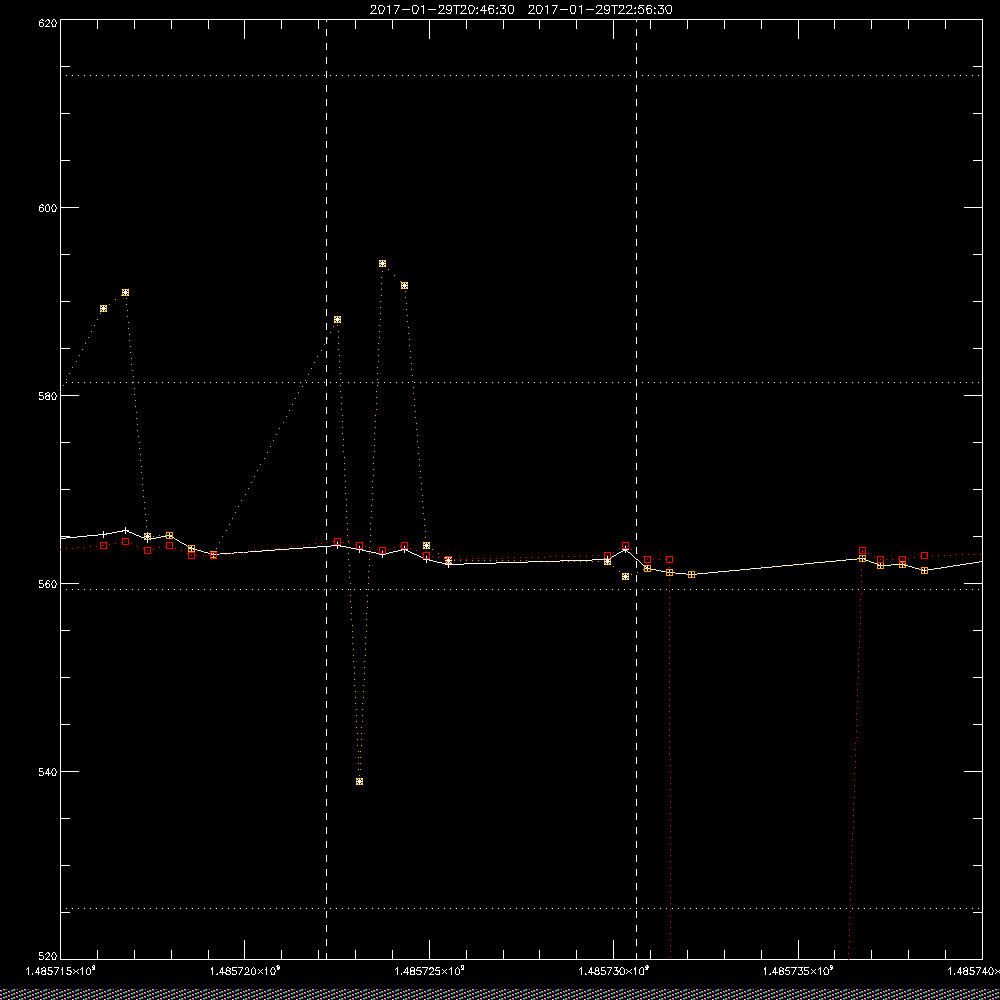The height and width of the screenshot is (1000, 1000).
Task: Select the highest orange data point near 594
Action: pyautogui.click(x=382, y=263)
